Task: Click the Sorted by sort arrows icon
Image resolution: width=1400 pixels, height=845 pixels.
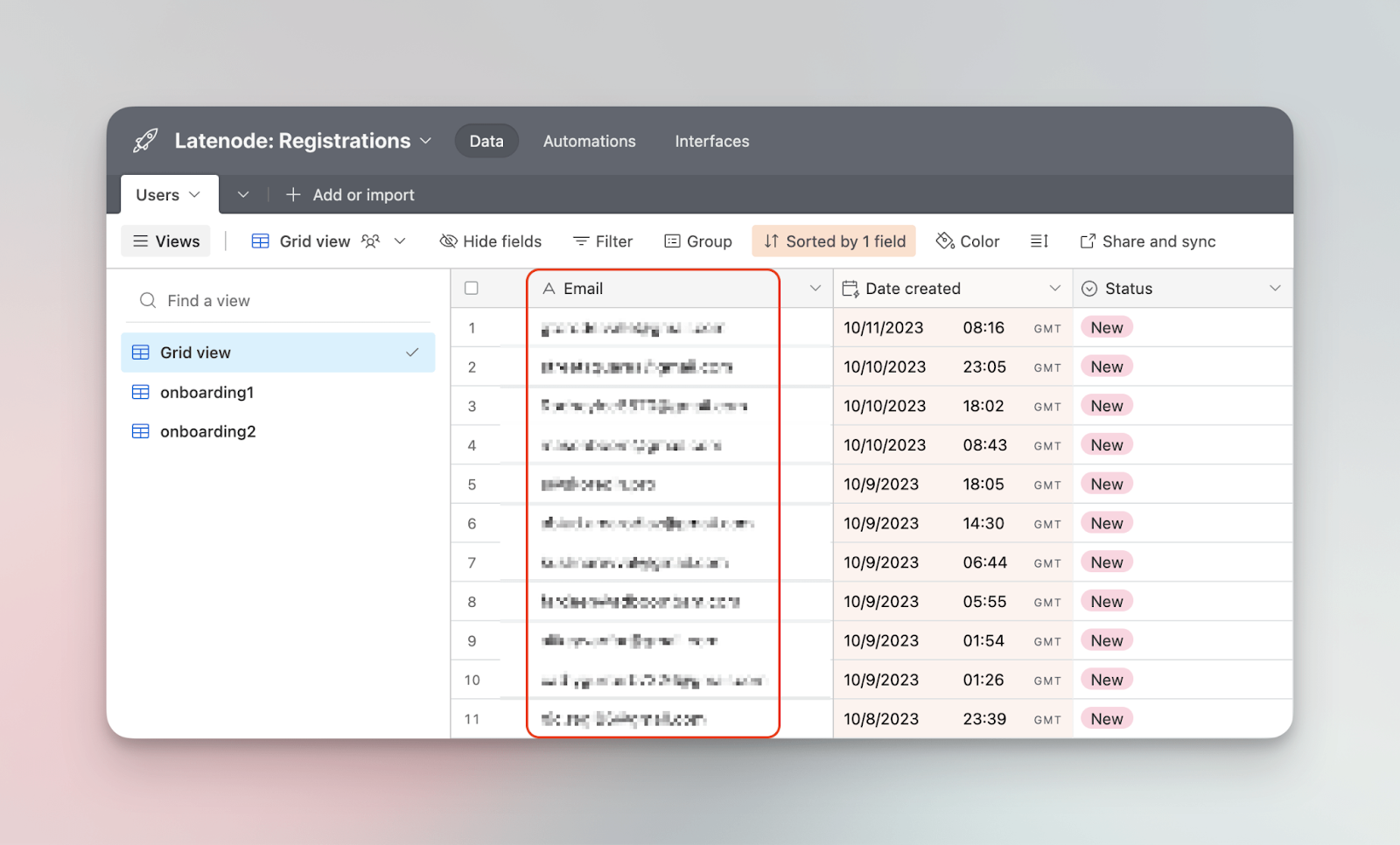Action: (771, 241)
